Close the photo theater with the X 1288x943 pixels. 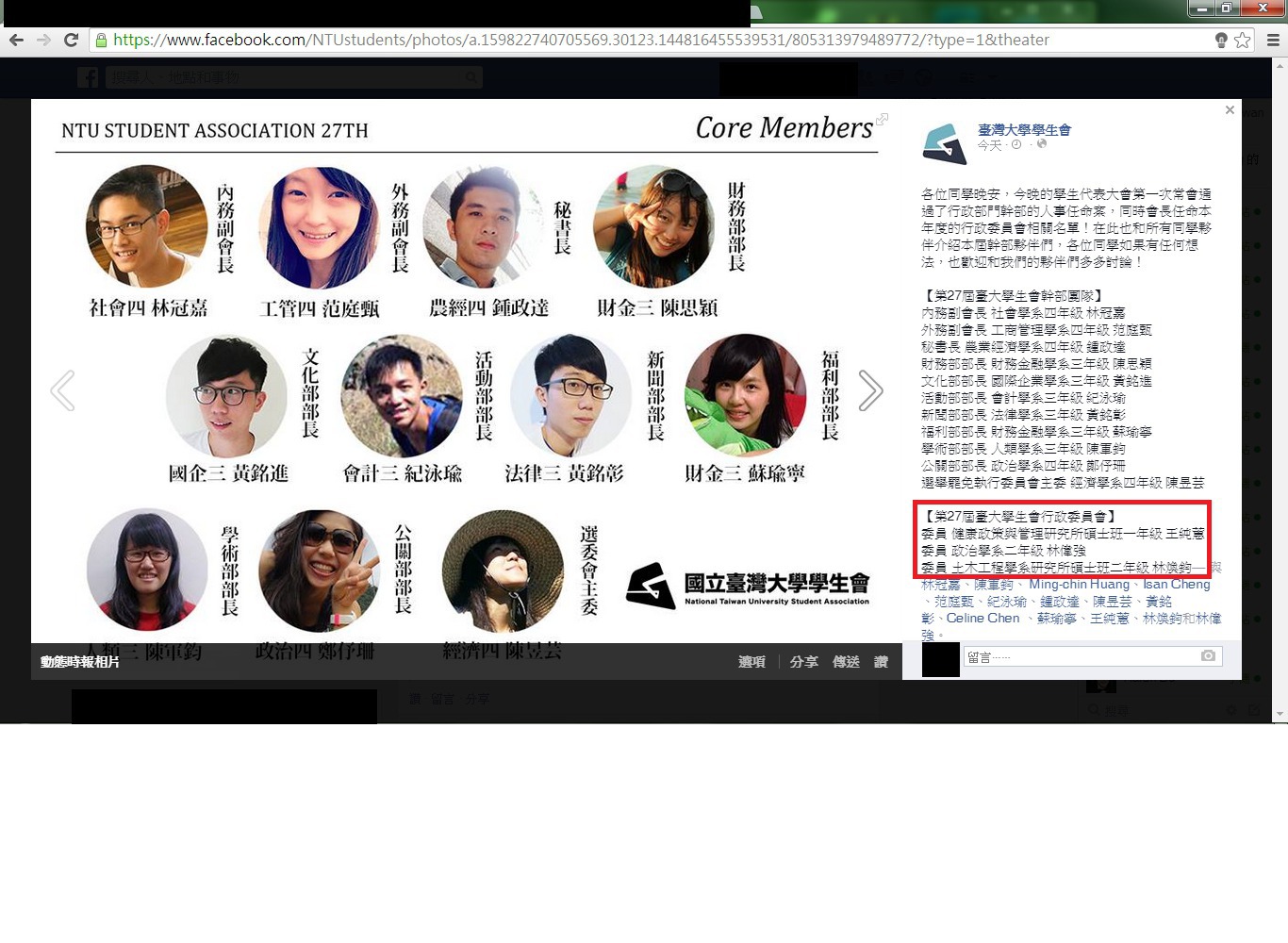click(x=1230, y=110)
